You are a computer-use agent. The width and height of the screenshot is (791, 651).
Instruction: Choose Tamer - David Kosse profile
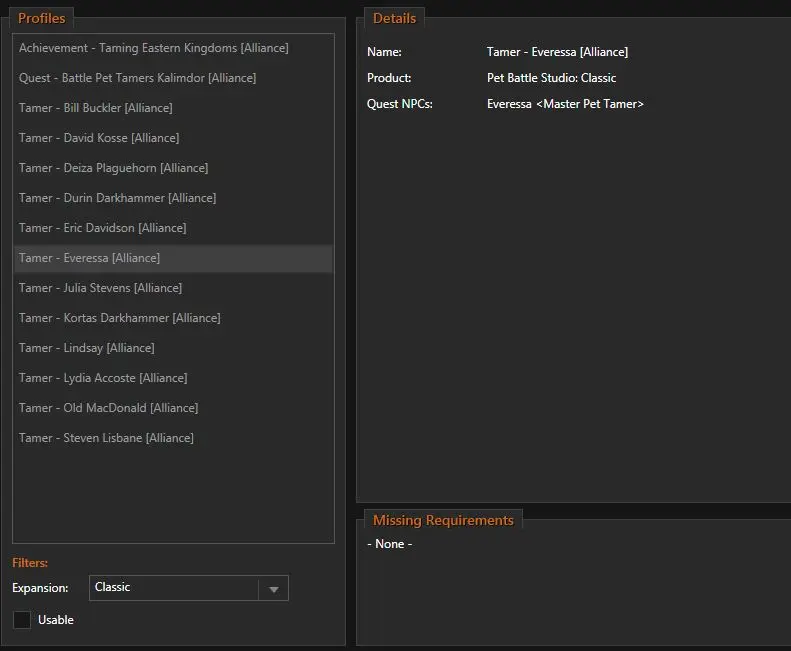(x=173, y=138)
